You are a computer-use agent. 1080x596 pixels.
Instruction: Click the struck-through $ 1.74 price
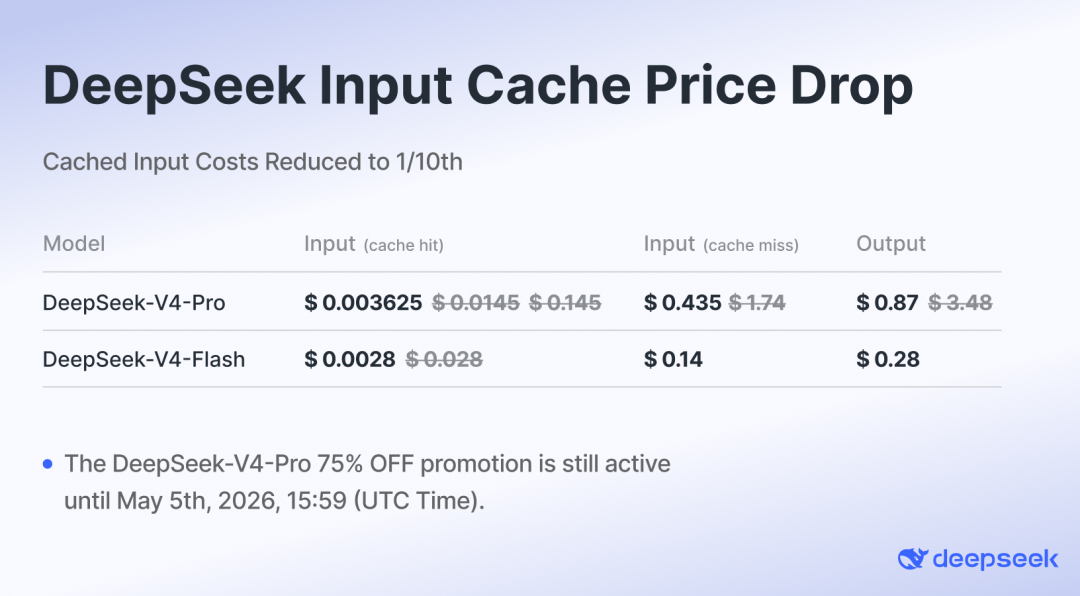point(757,303)
